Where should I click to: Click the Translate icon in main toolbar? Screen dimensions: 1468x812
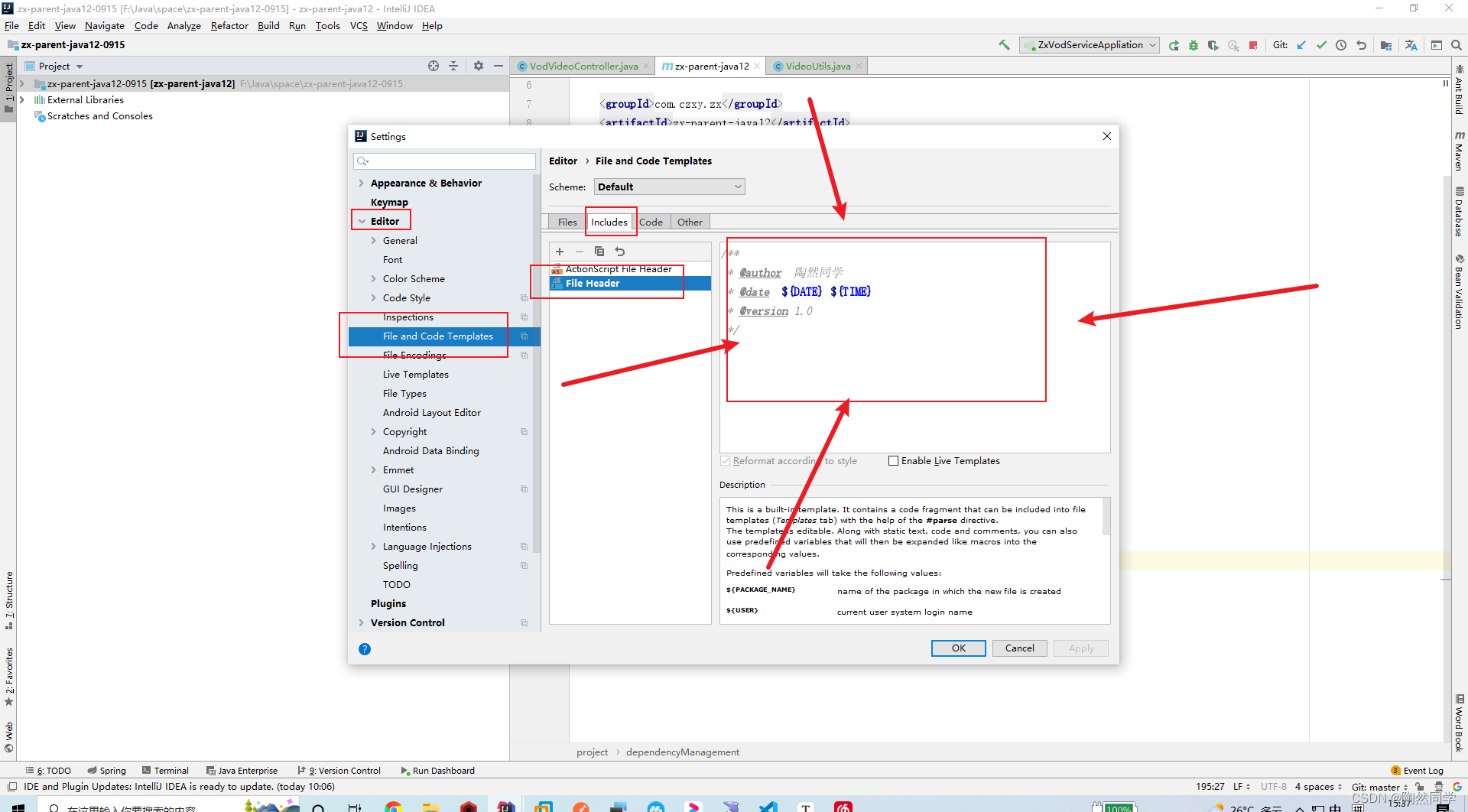click(1411, 45)
